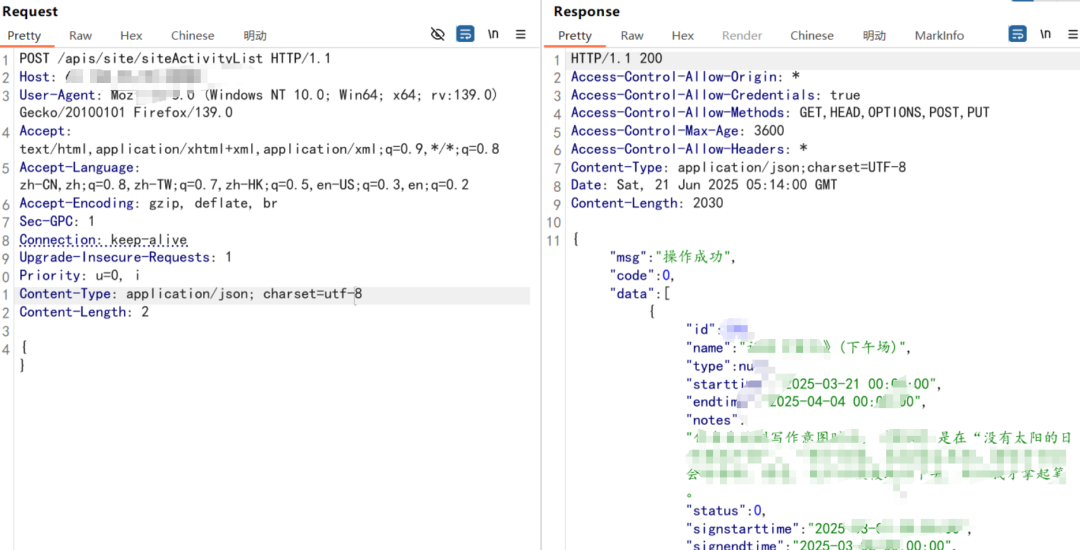Switch Request view to Raw tab

coord(81,36)
